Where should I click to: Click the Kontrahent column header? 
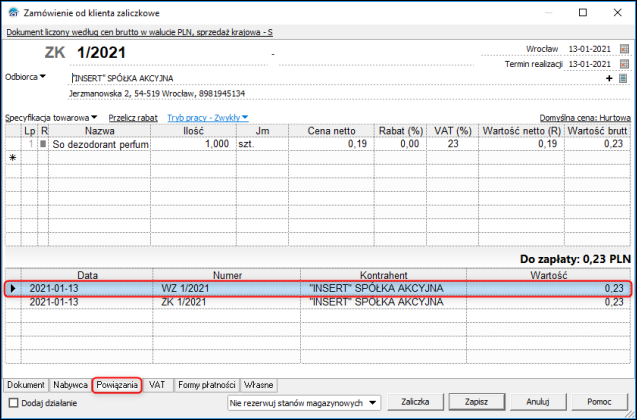pos(384,275)
